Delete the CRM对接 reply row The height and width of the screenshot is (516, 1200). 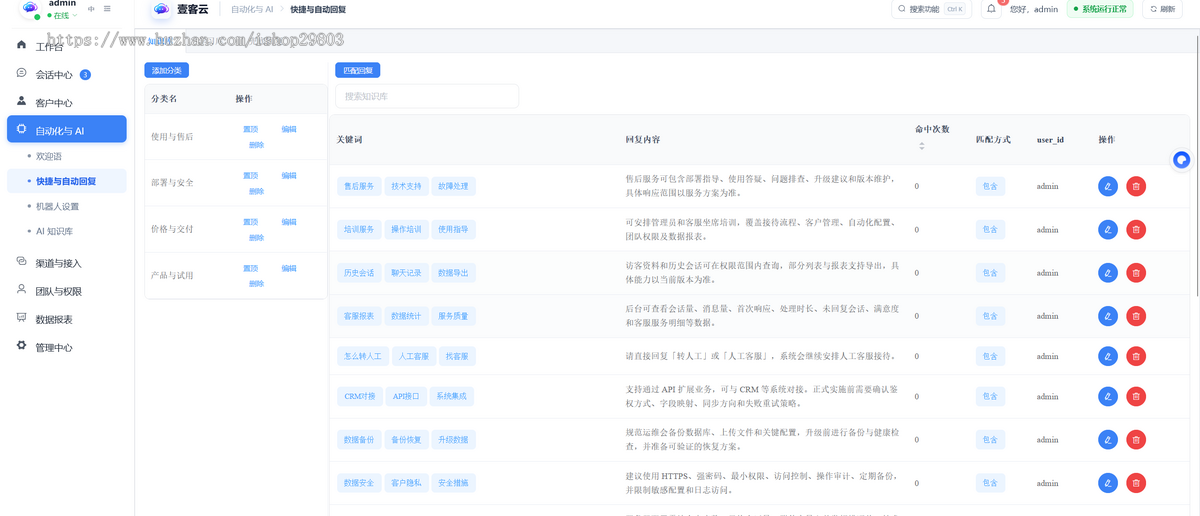click(1136, 396)
